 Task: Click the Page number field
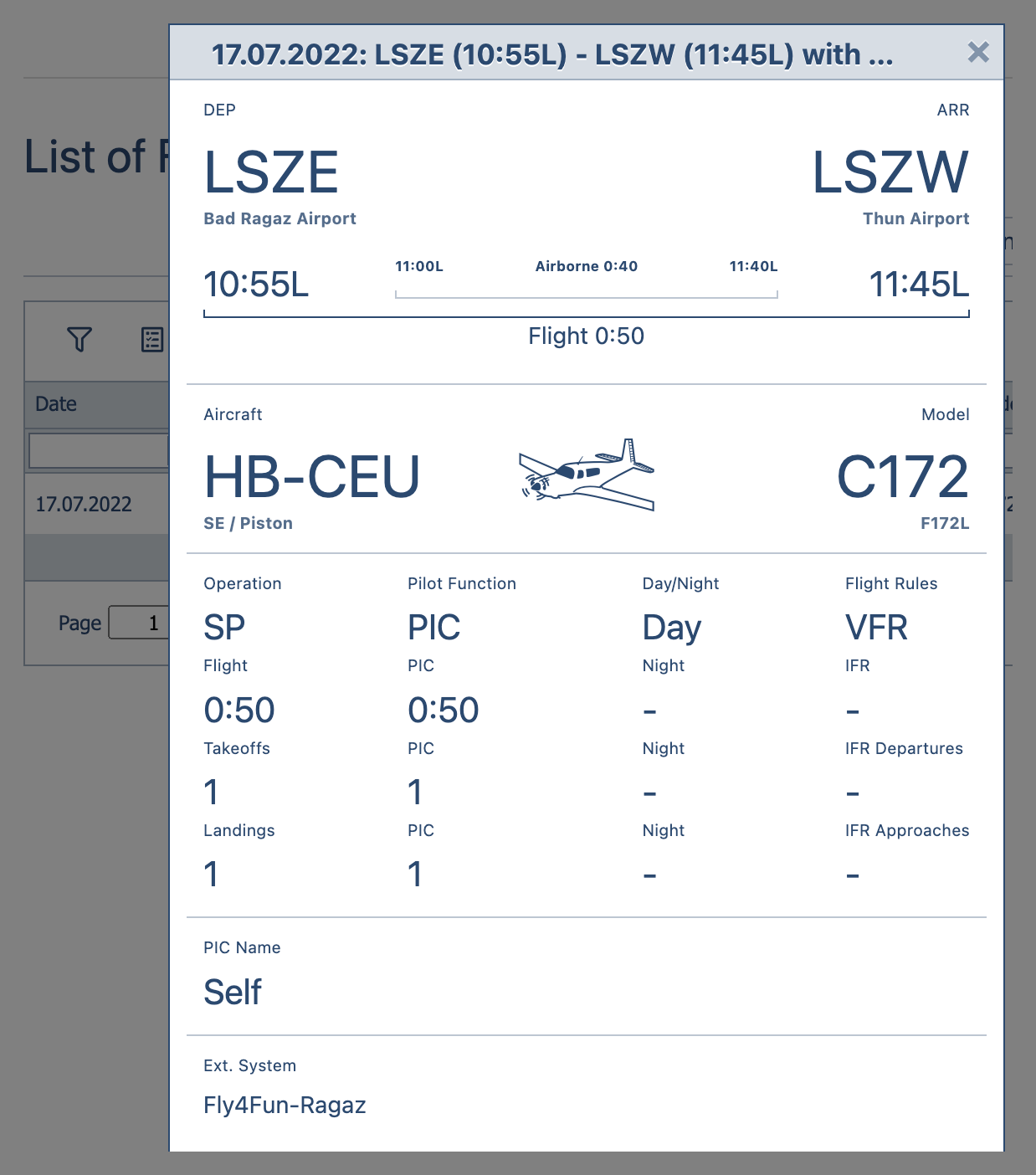[139, 623]
